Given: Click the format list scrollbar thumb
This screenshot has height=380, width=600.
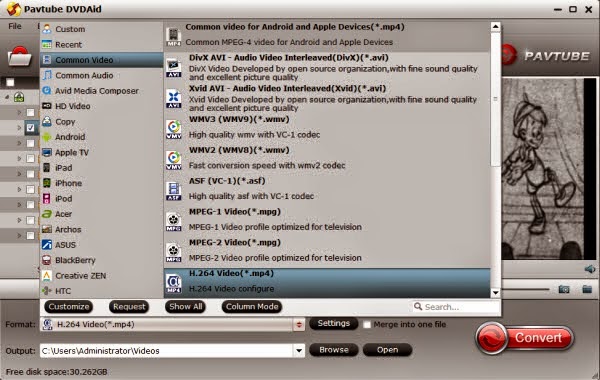Looking at the screenshot, I should 495,99.
